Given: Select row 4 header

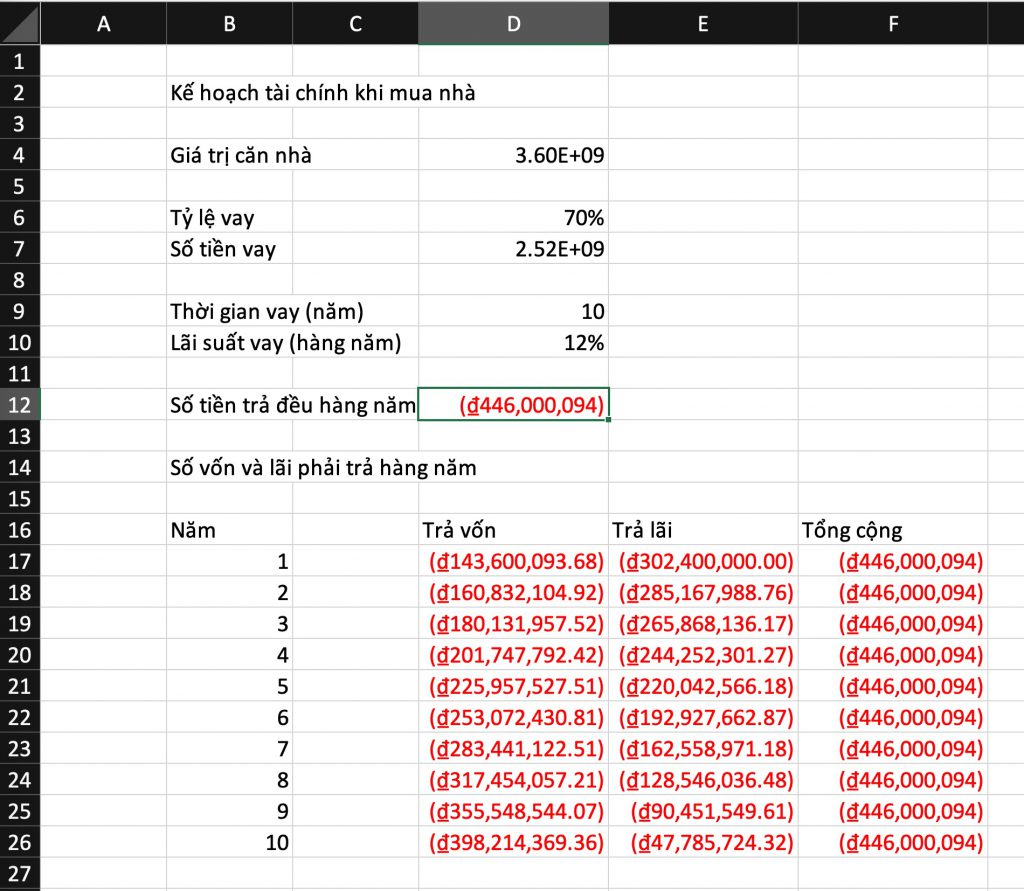Looking at the screenshot, I should tap(20, 155).
